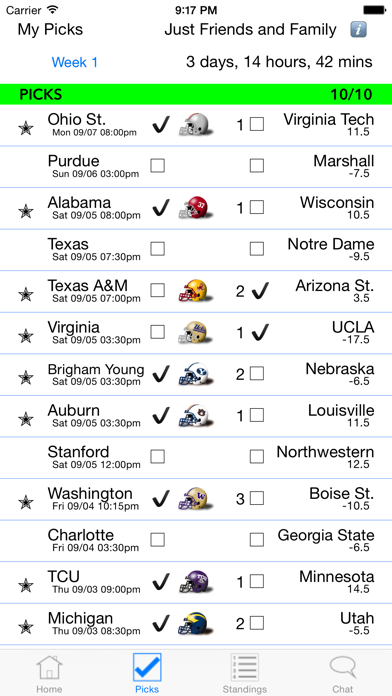Uncheck the Arizona St. pick checkmark
The height and width of the screenshot is (696, 392).
pos(260,291)
